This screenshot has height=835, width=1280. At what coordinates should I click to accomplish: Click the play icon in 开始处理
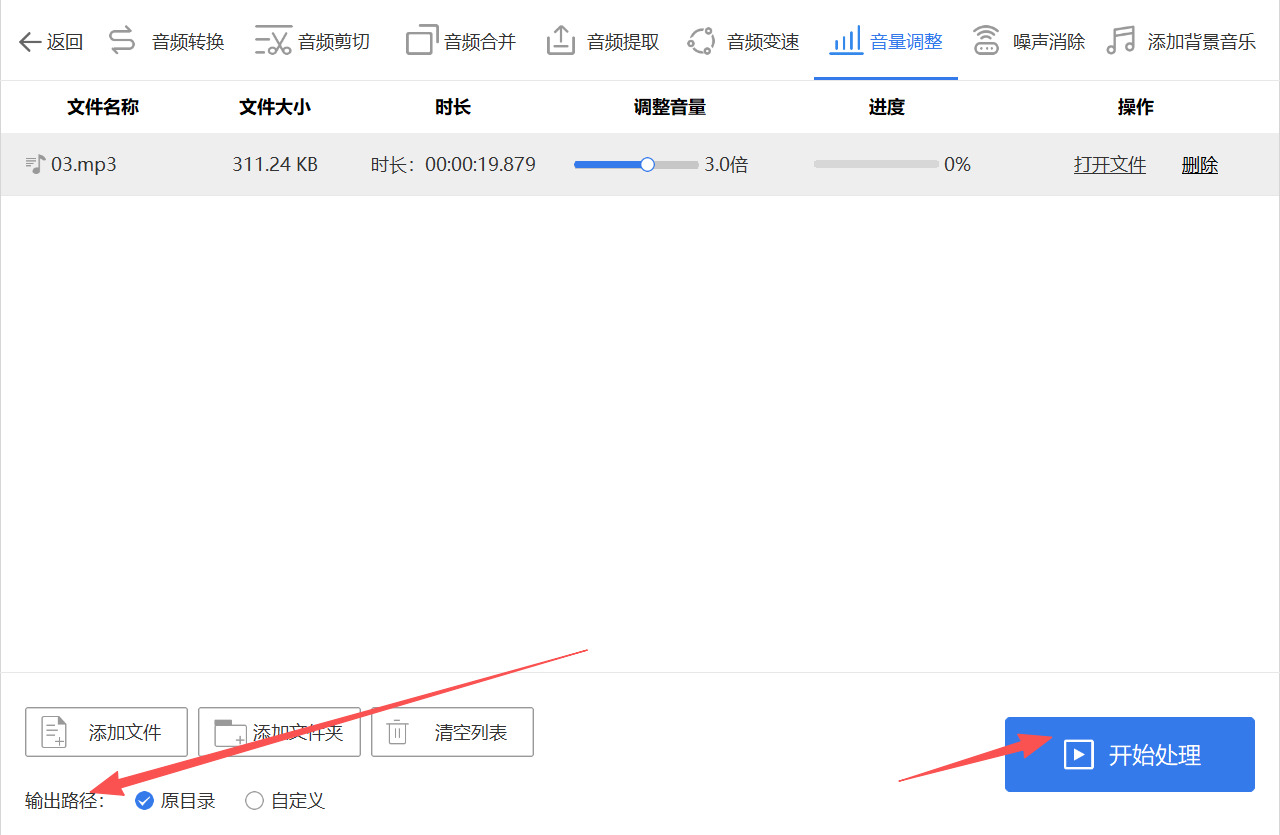pyautogui.click(x=1078, y=755)
